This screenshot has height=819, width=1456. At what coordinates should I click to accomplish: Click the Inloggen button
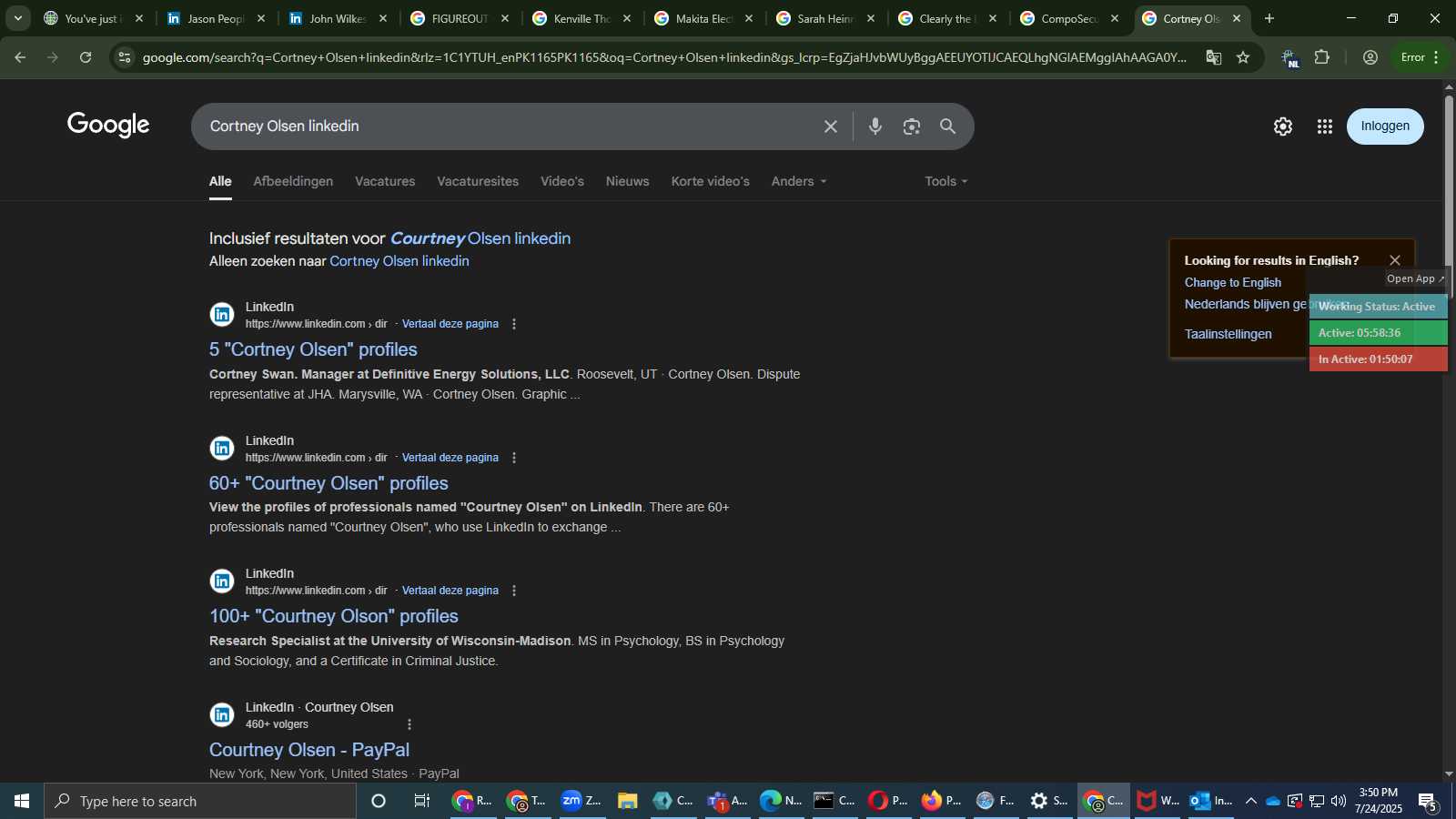pyautogui.click(x=1385, y=126)
